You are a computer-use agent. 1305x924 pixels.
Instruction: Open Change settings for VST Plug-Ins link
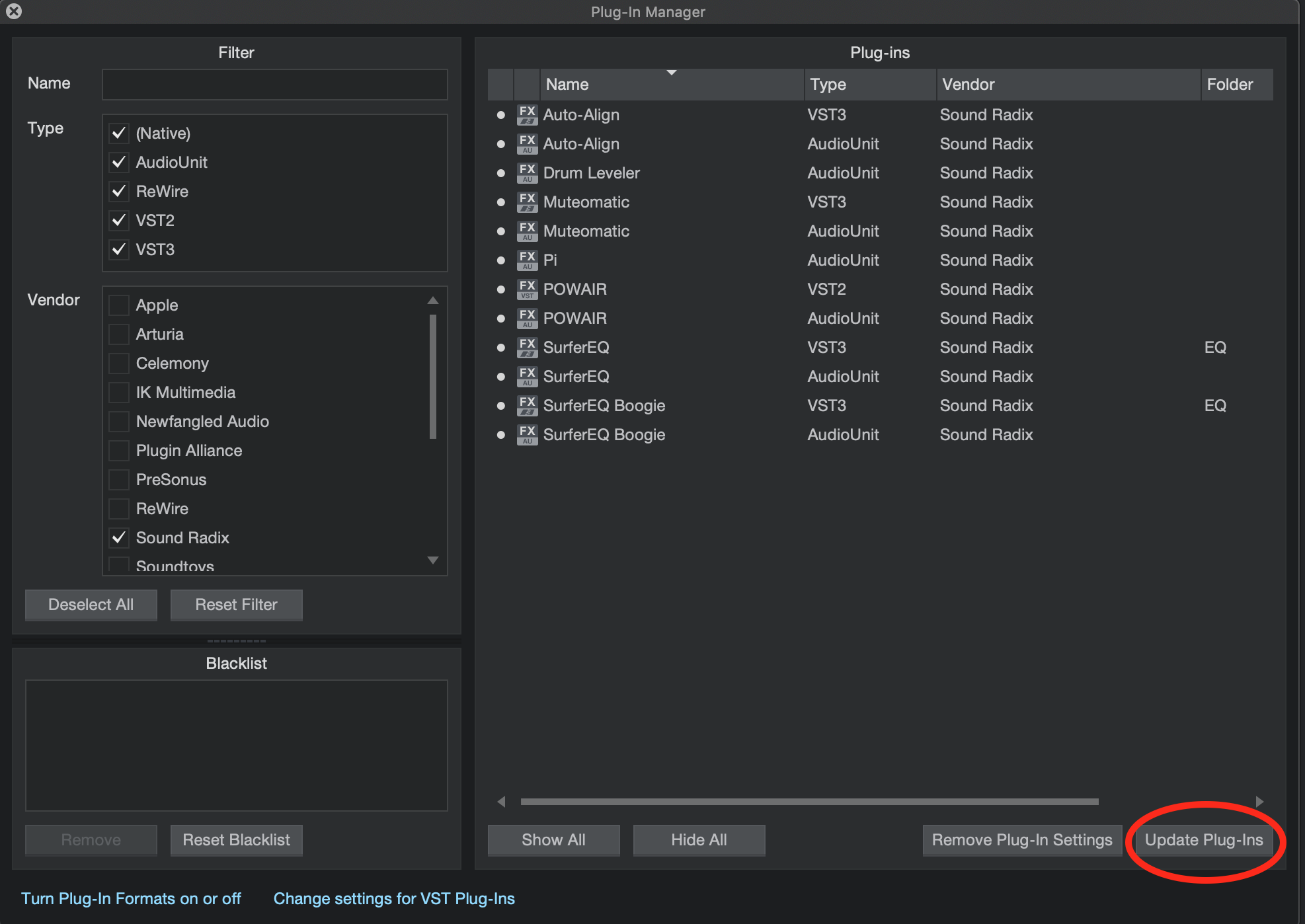394,899
